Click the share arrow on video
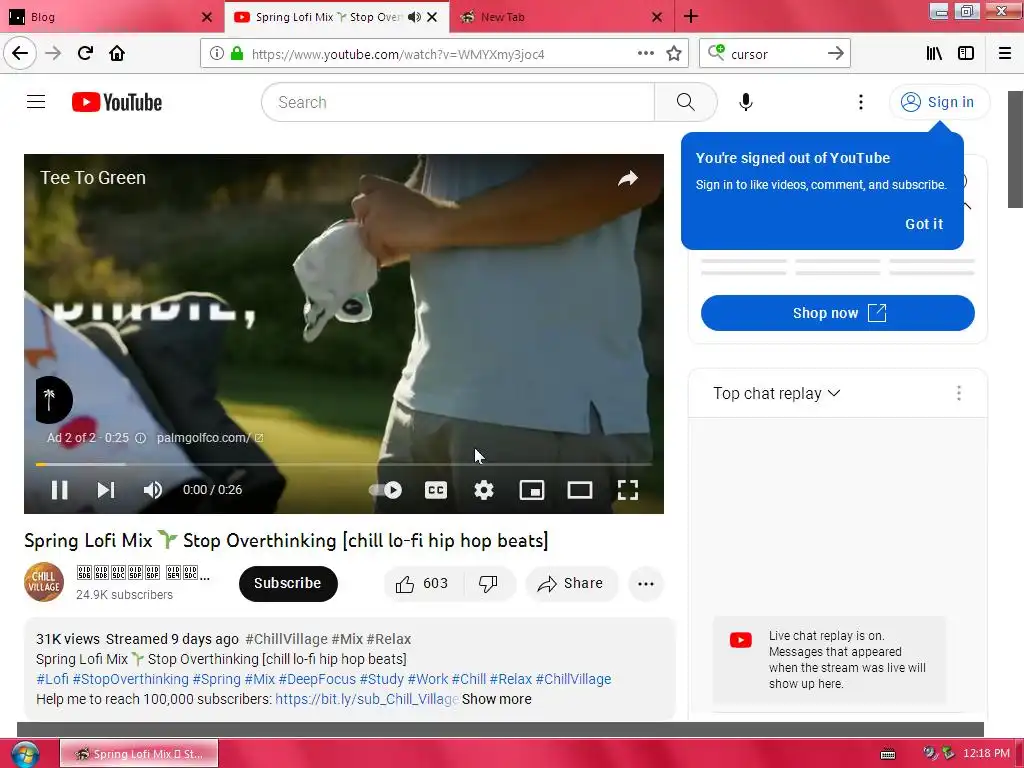 (628, 178)
